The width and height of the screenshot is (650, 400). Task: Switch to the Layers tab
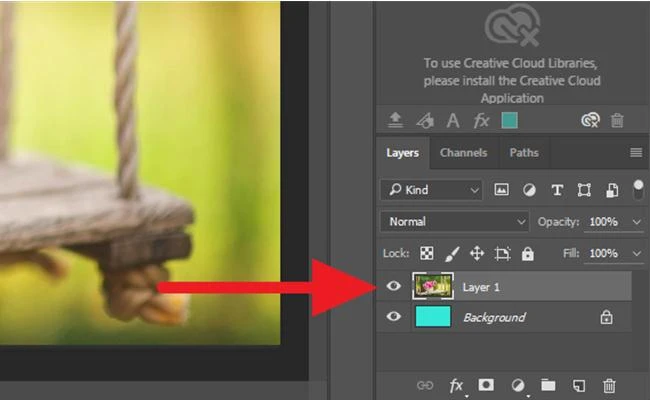(x=403, y=153)
